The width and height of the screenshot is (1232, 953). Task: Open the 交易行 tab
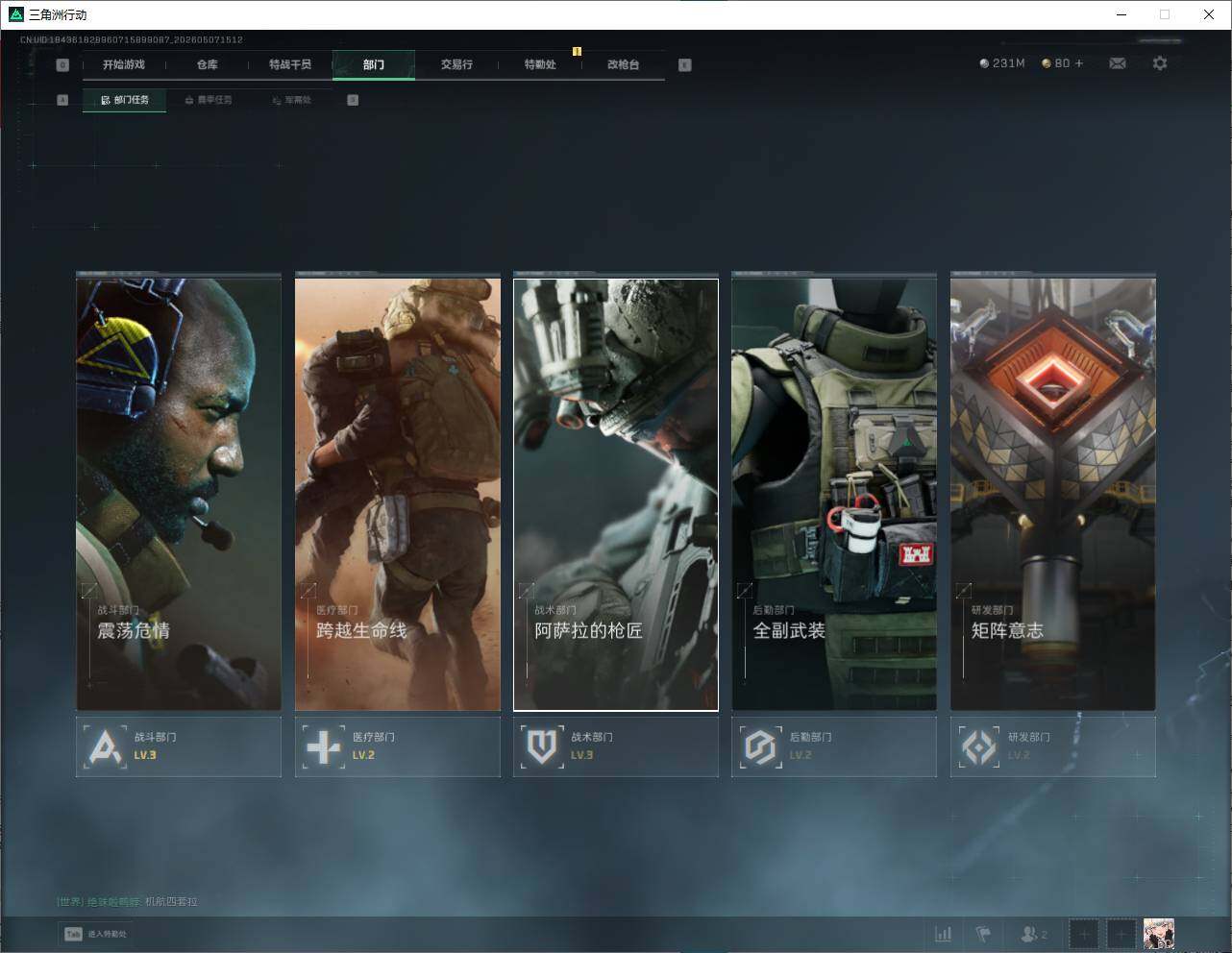[x=456, y=64]
